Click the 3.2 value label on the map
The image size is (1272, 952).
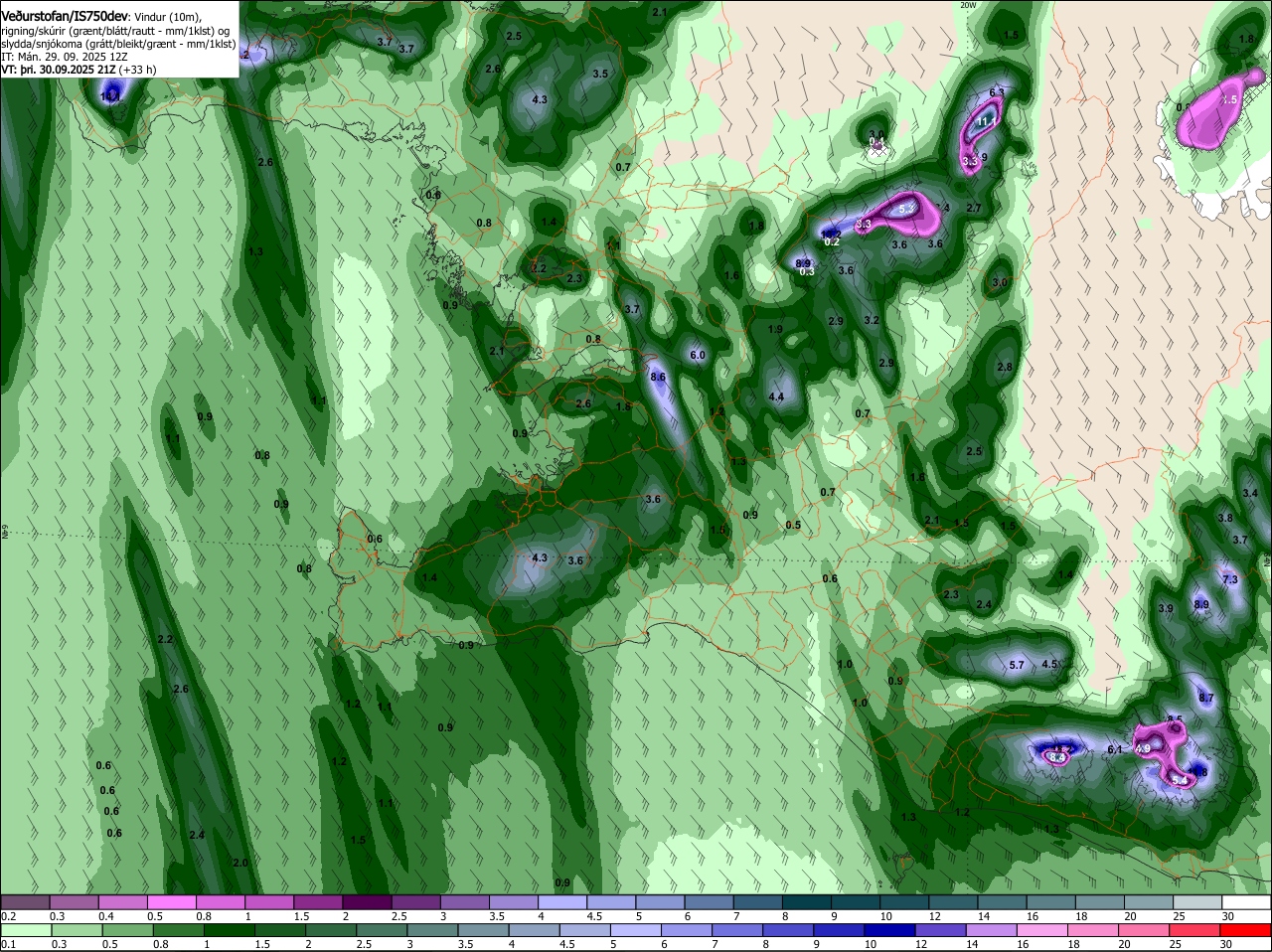(x=872, y=321)
